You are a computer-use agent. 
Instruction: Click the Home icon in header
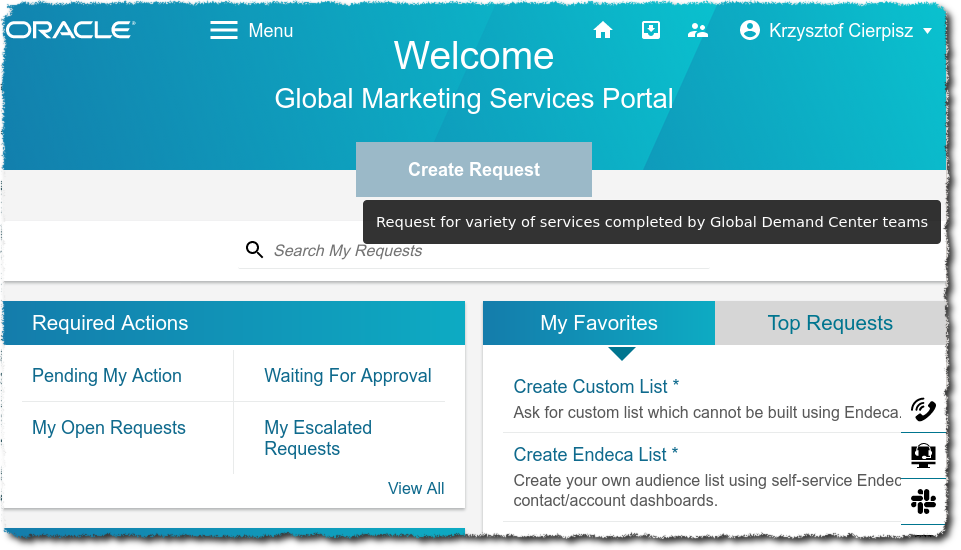(x=602, y=31)
